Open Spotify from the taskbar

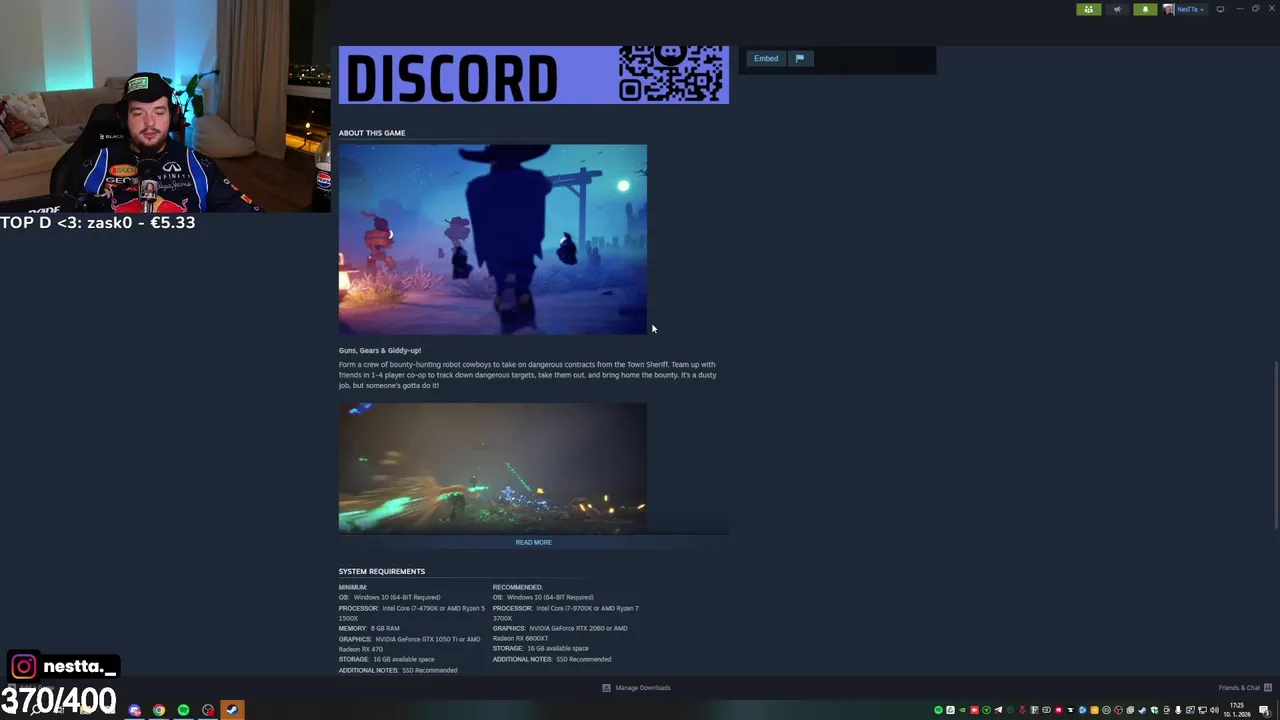click(183, 710)
